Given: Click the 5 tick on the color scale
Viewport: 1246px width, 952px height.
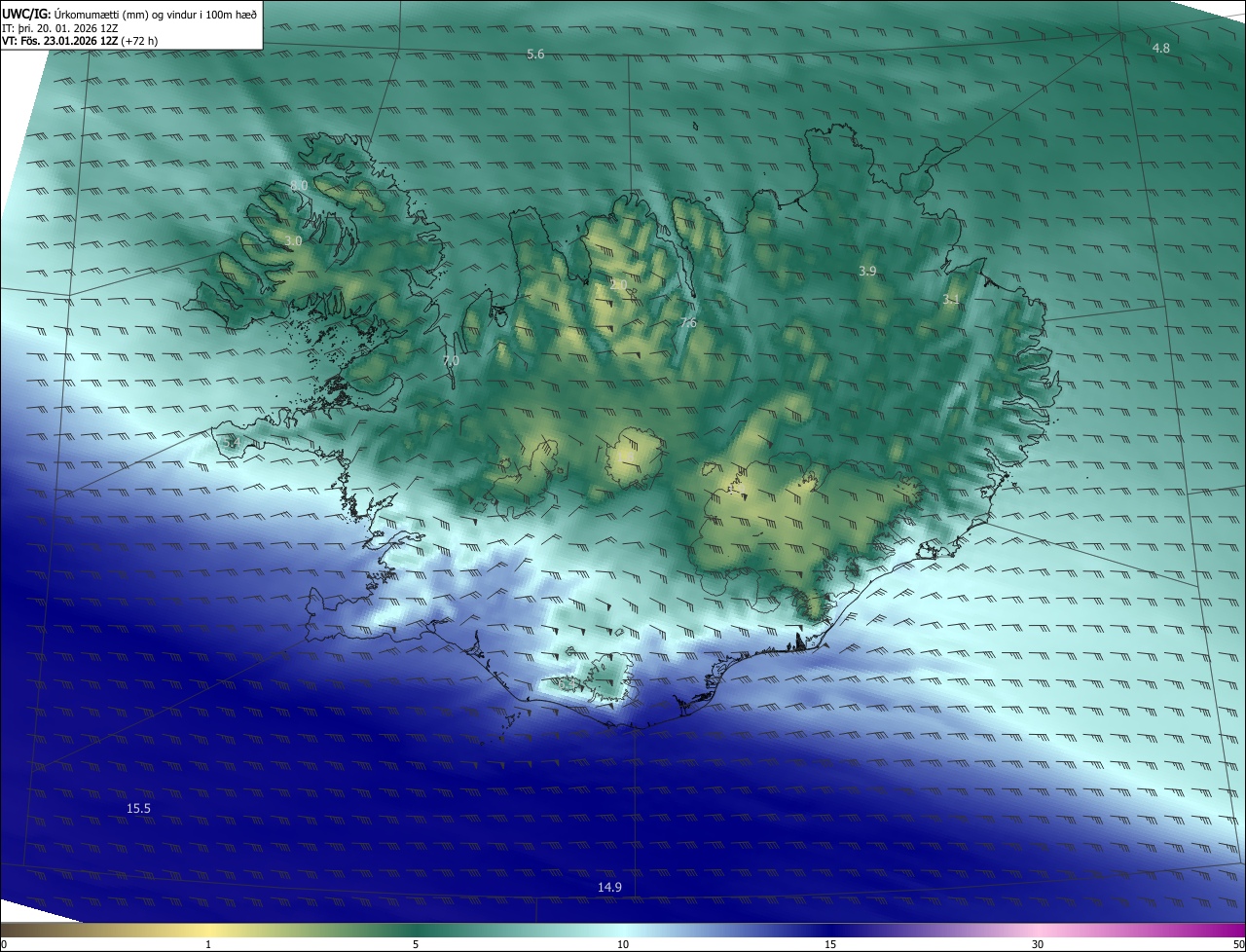Looking at the screenshot, I should point(416,944).
